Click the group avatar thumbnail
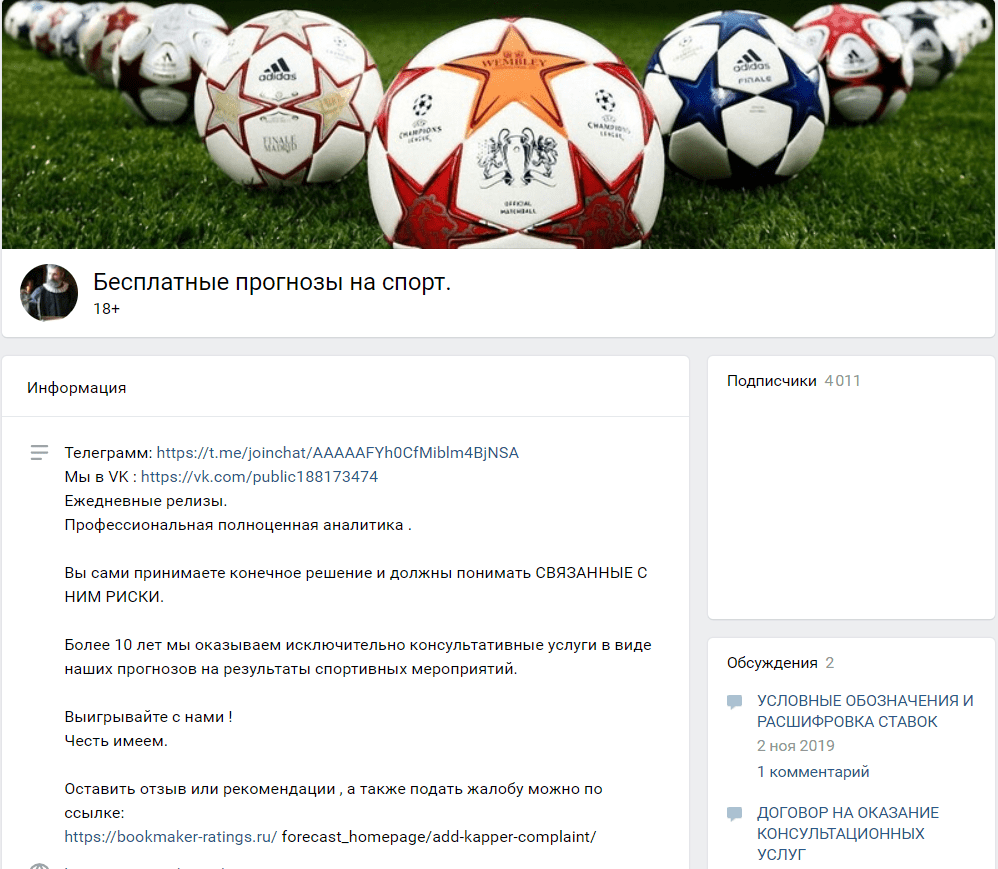This screenshot has height=869, width=998. coord(49,293)
